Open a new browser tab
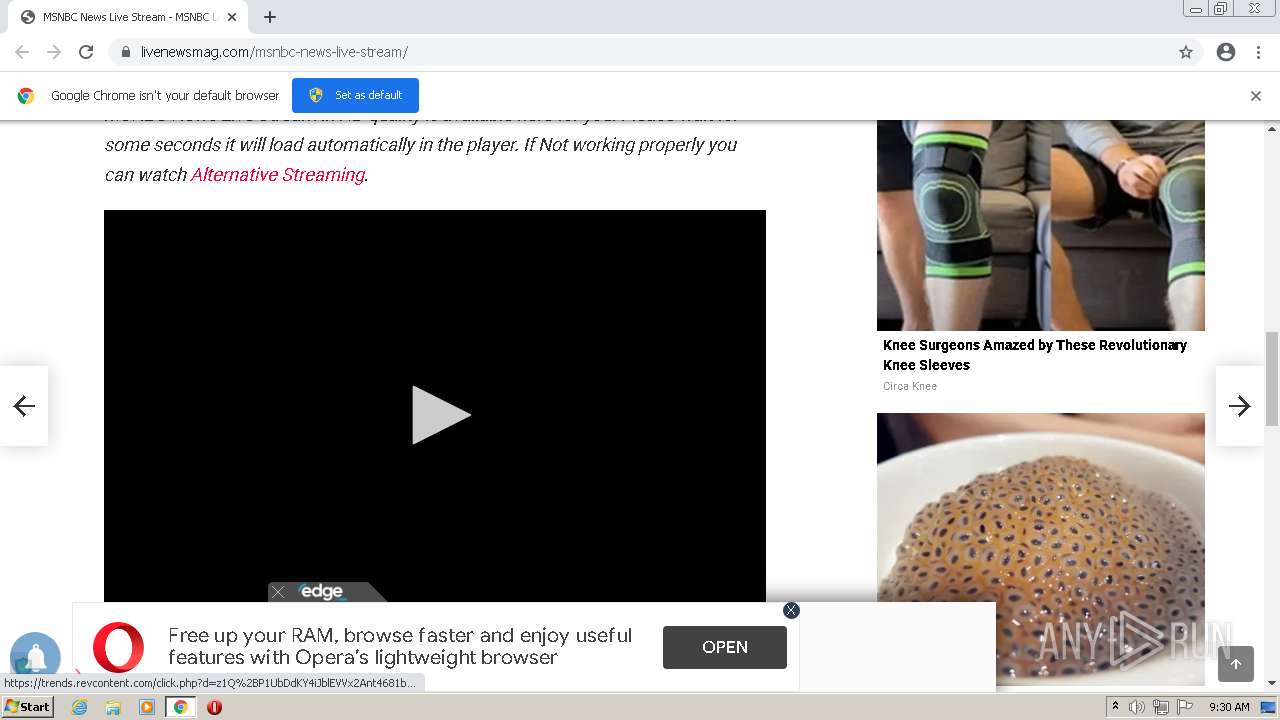 point(270,17)
